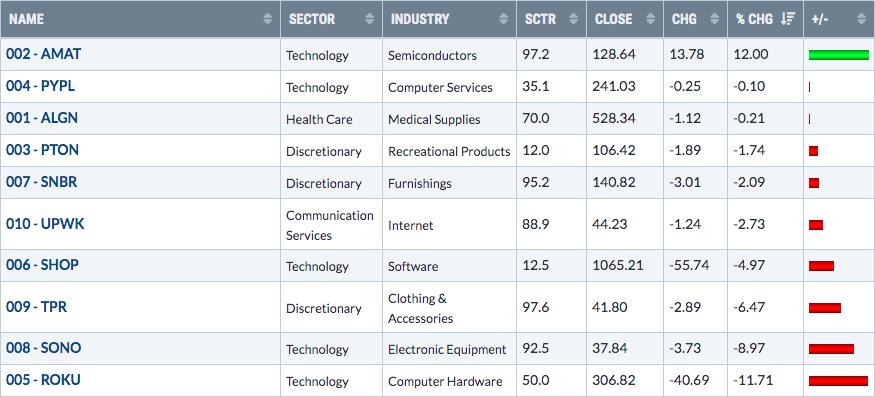875x397 pixels.
Task: Click SECTOR column sort arrows icon
Action: point(369,19)
